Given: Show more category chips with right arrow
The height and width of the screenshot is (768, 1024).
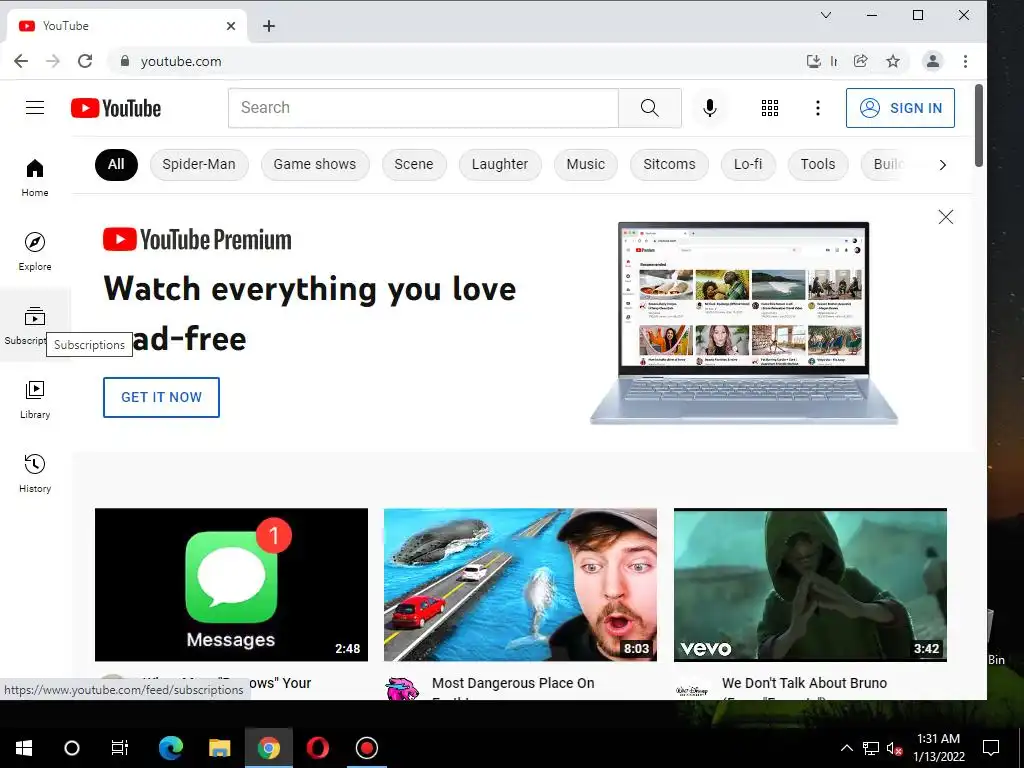Looking at the screenshot, I should pos(942,165).
